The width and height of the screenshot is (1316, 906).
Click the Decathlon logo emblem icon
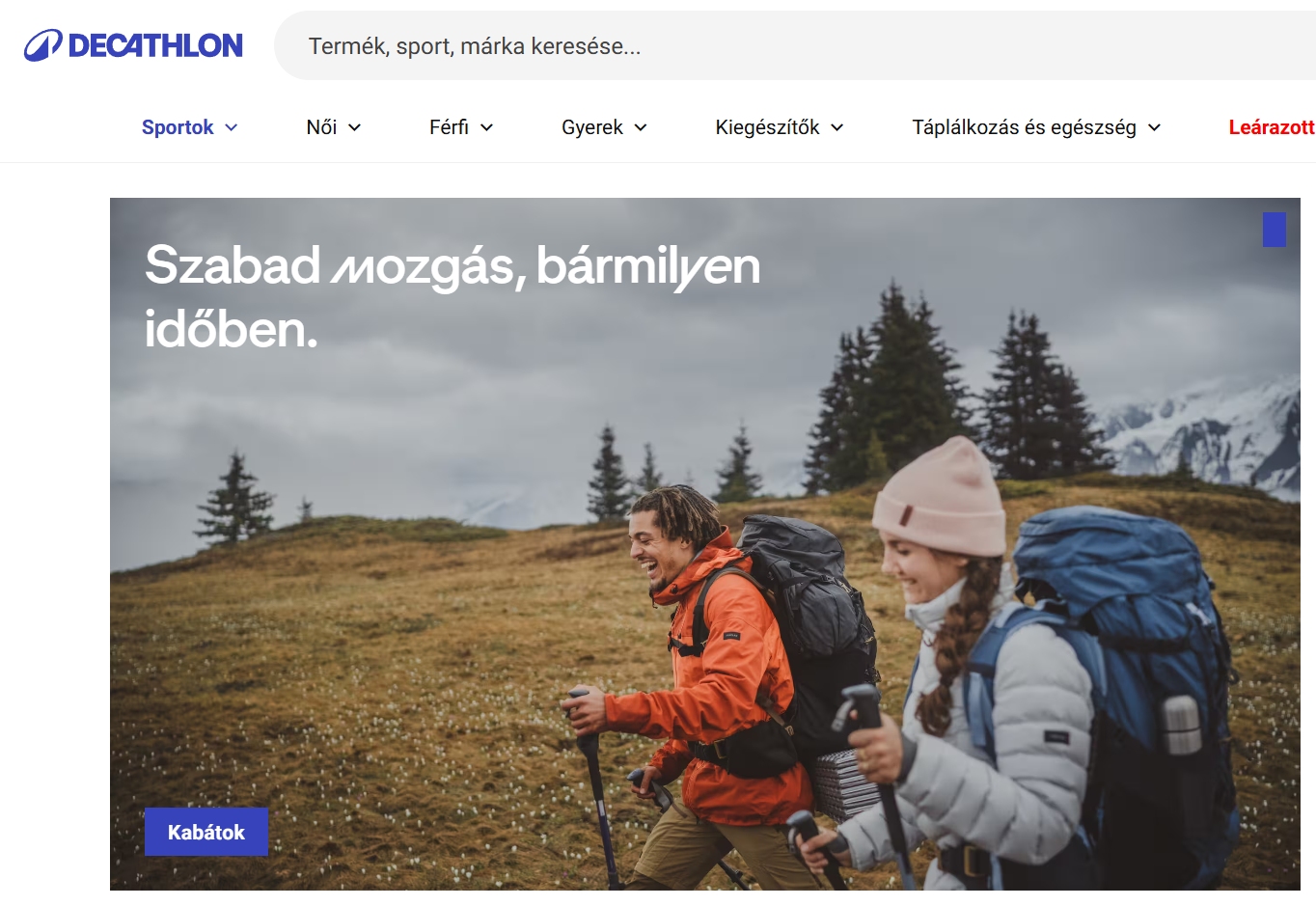pos(43,45)
